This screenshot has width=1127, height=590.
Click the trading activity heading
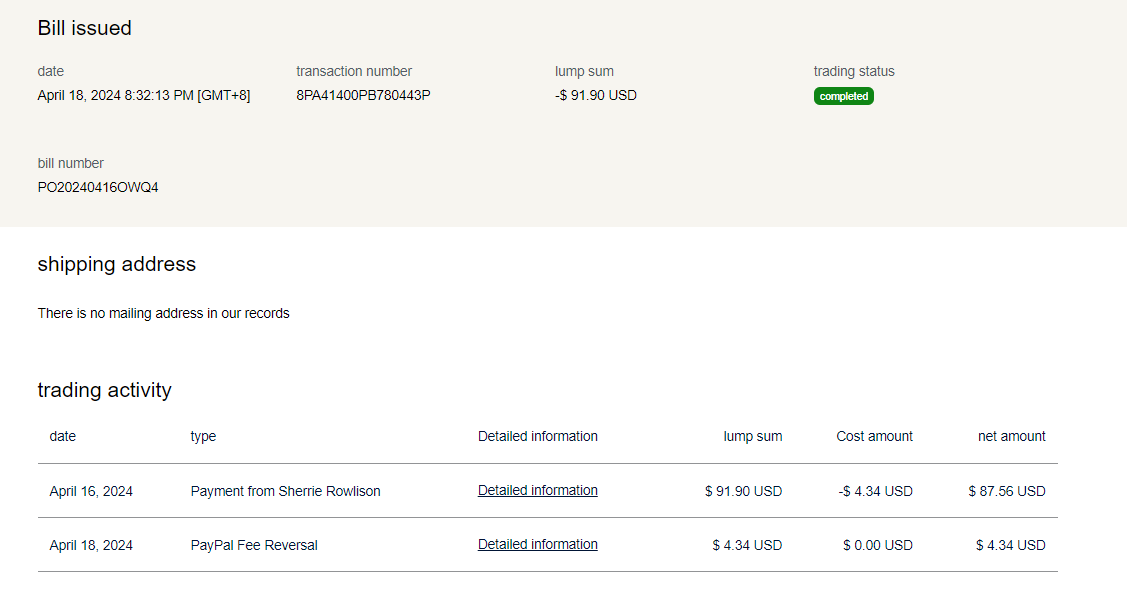104,390
